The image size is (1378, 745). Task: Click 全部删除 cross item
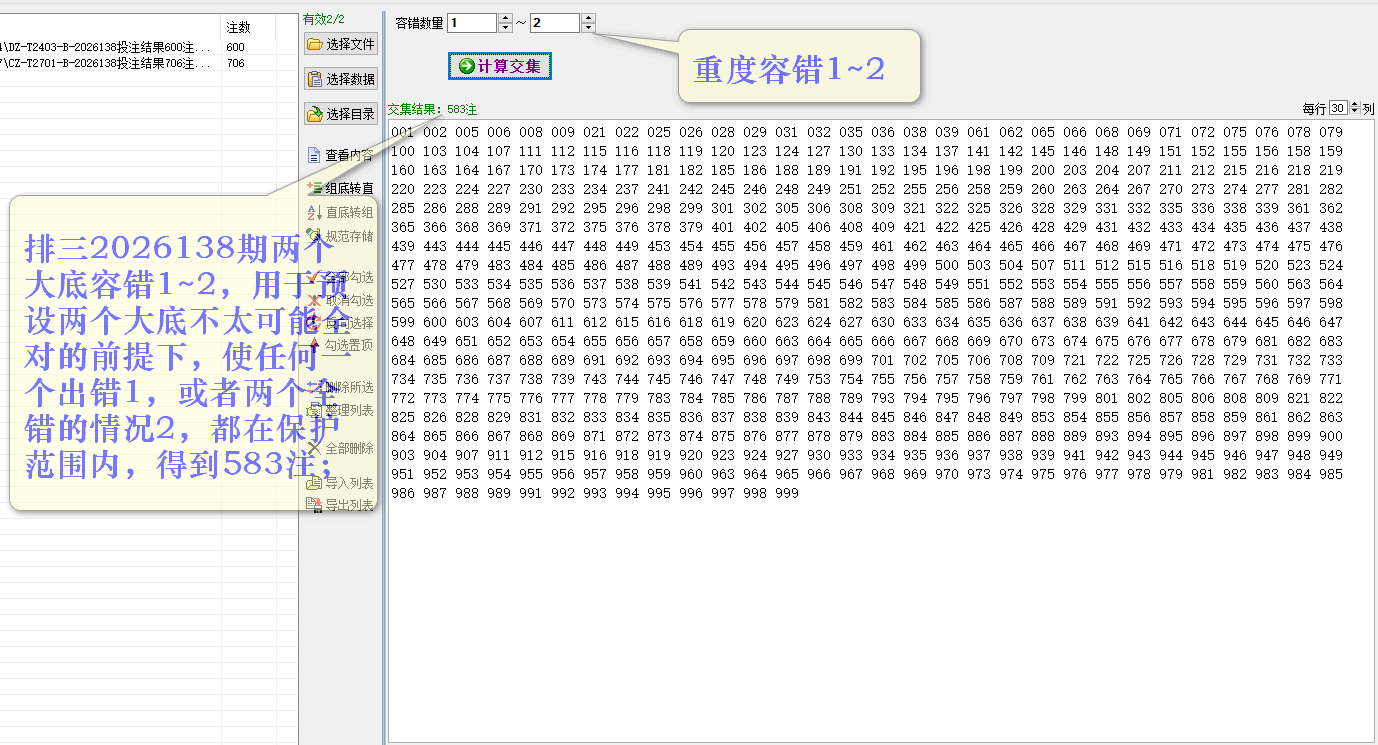tap(340, 449)
